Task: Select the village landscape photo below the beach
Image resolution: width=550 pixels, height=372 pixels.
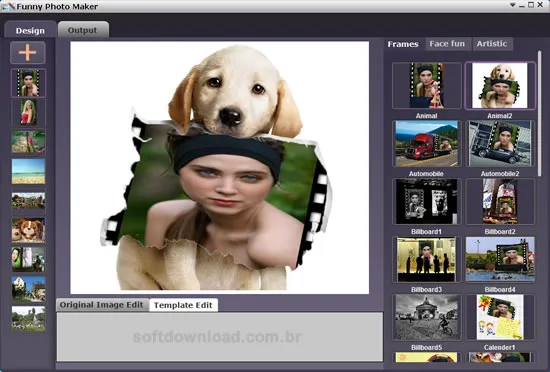Action: (28, 201)
